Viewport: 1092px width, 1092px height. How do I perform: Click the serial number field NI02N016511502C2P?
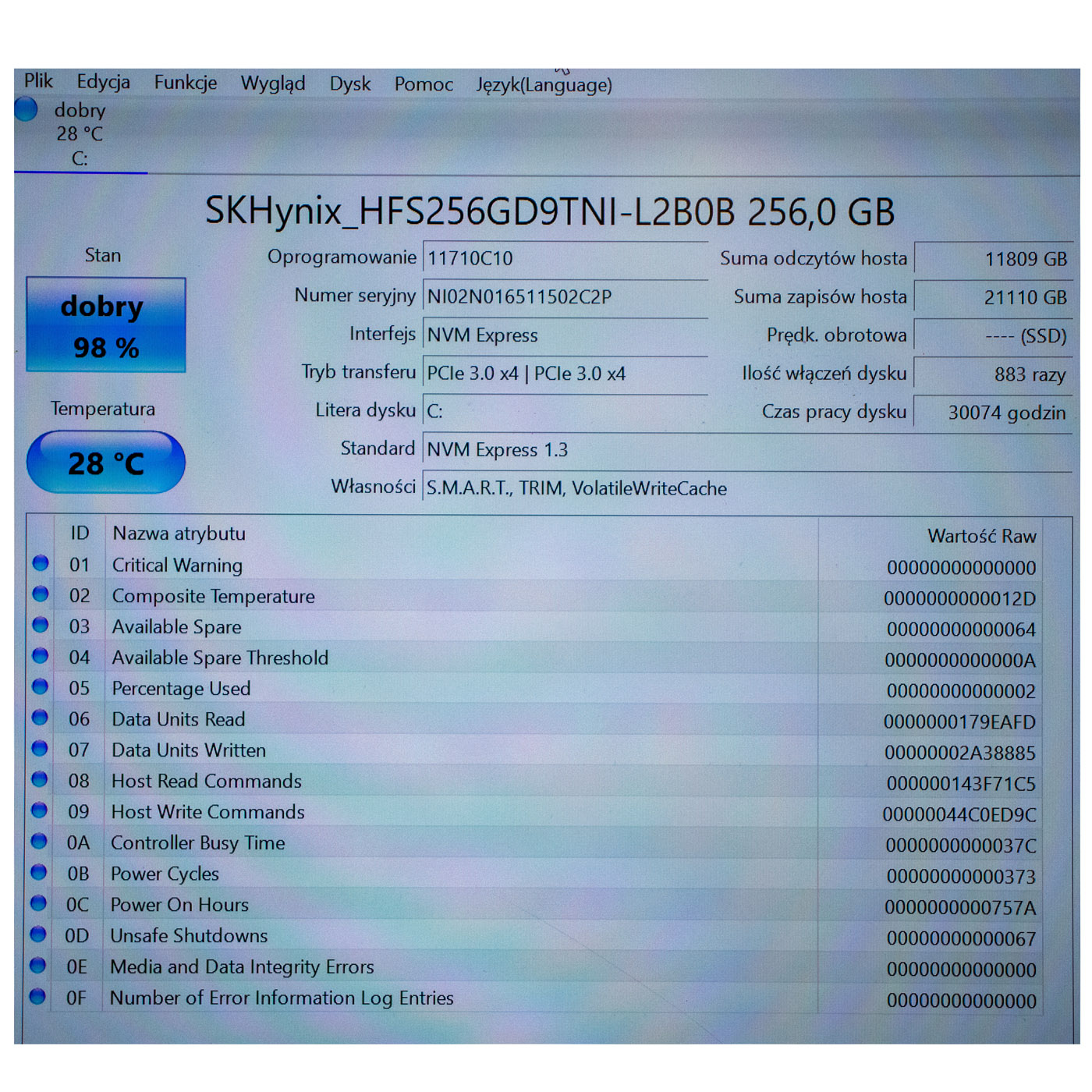565,297
